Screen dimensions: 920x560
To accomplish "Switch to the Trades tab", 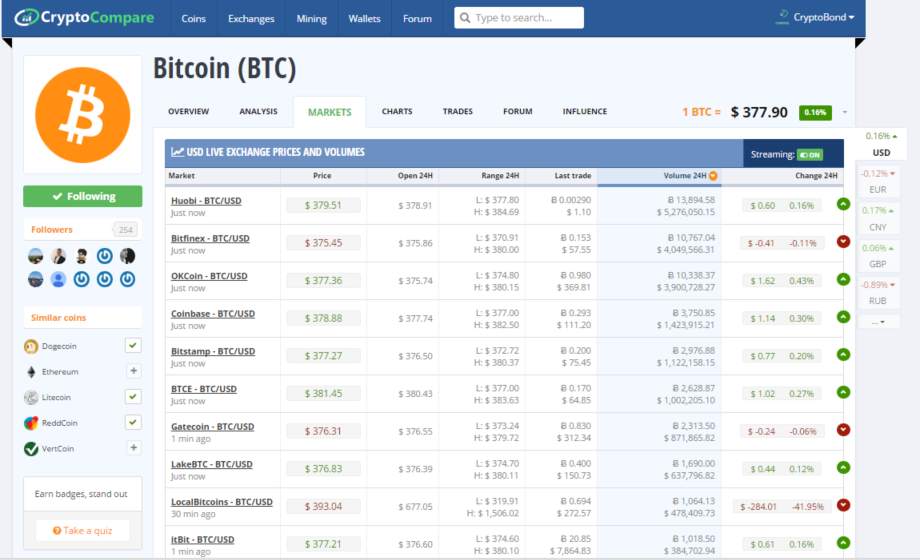I will [458, 112].
